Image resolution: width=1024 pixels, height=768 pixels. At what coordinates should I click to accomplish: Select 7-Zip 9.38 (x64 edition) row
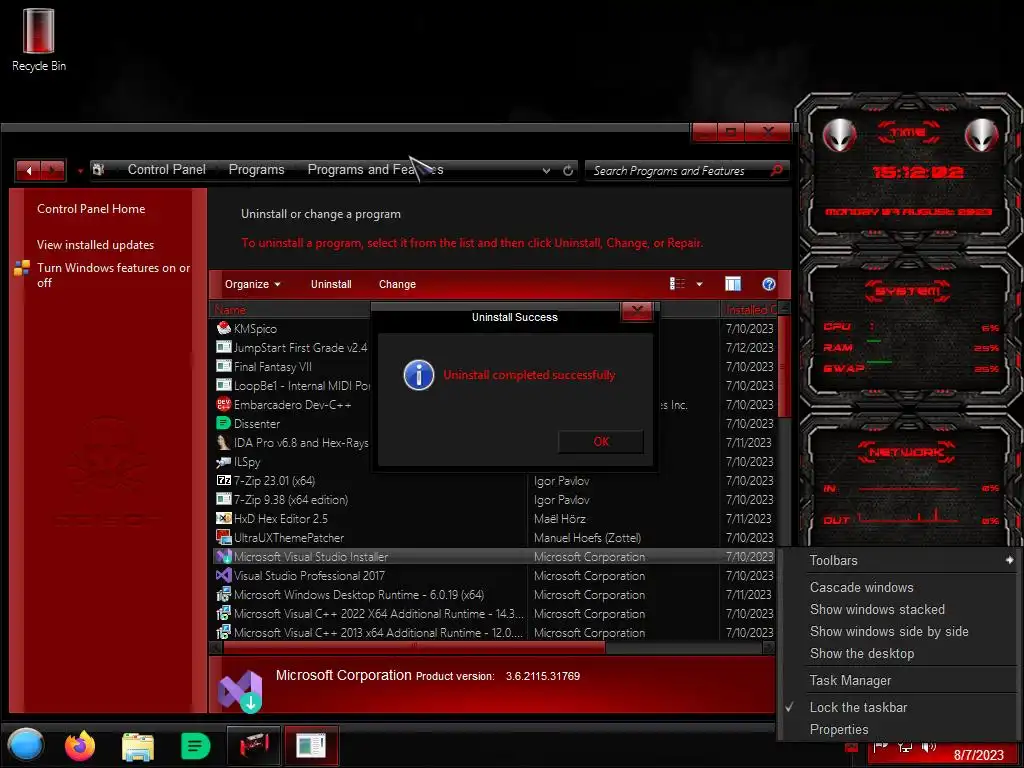coord(494,500)
